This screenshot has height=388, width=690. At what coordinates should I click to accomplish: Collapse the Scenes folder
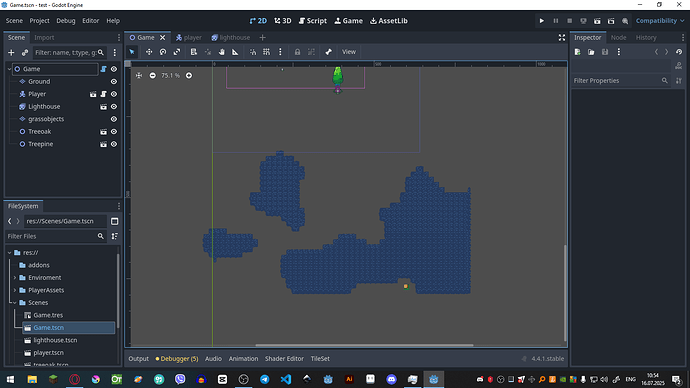click(x=15, y=303)
